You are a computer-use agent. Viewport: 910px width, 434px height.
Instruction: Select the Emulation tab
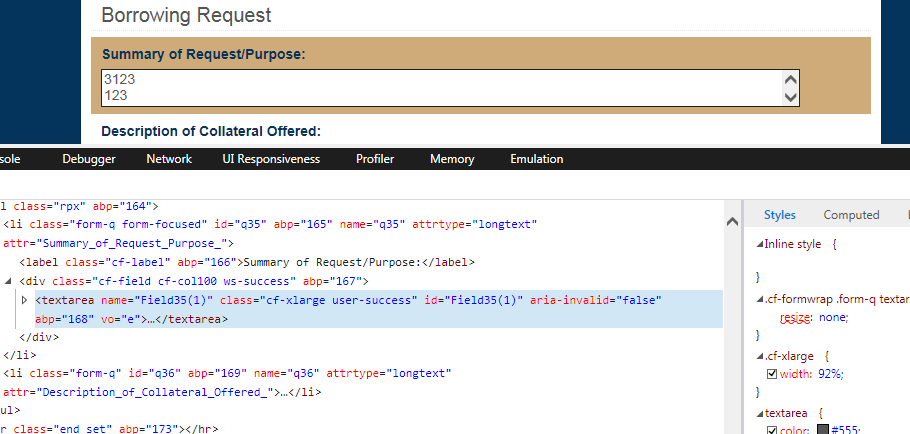(536, 159)
